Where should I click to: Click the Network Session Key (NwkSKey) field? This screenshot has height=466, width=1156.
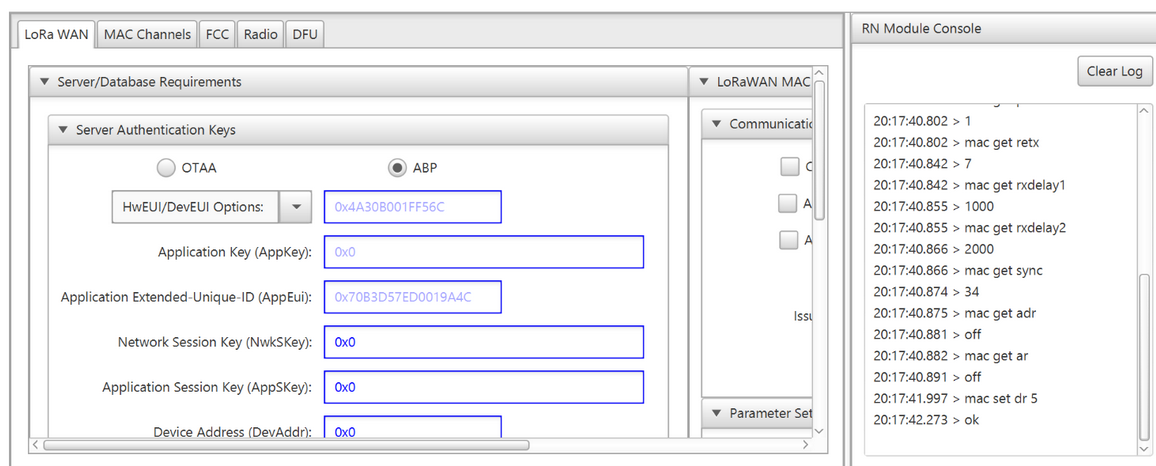click(484, 342)
